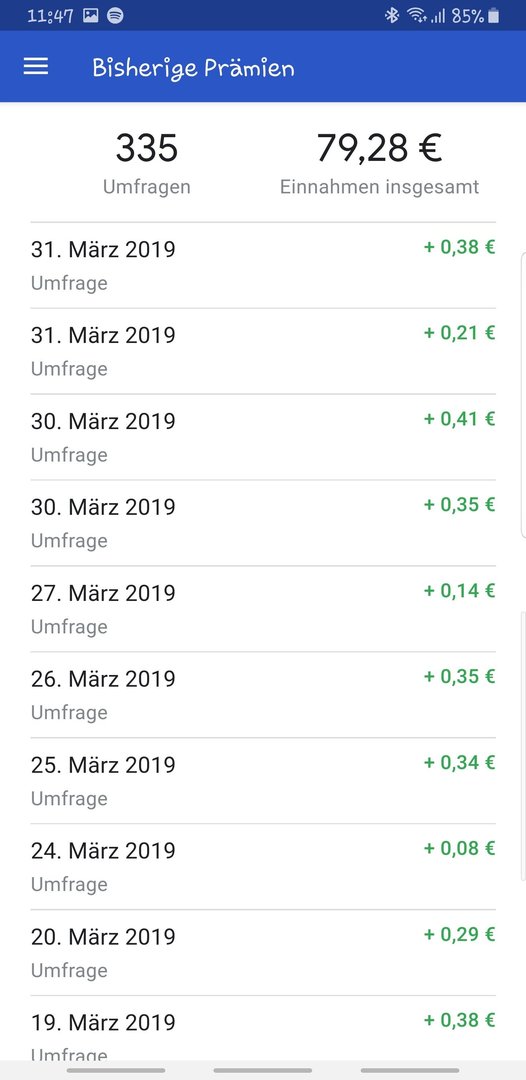Select the 79,28 € total earnings

tap(379, 164)
